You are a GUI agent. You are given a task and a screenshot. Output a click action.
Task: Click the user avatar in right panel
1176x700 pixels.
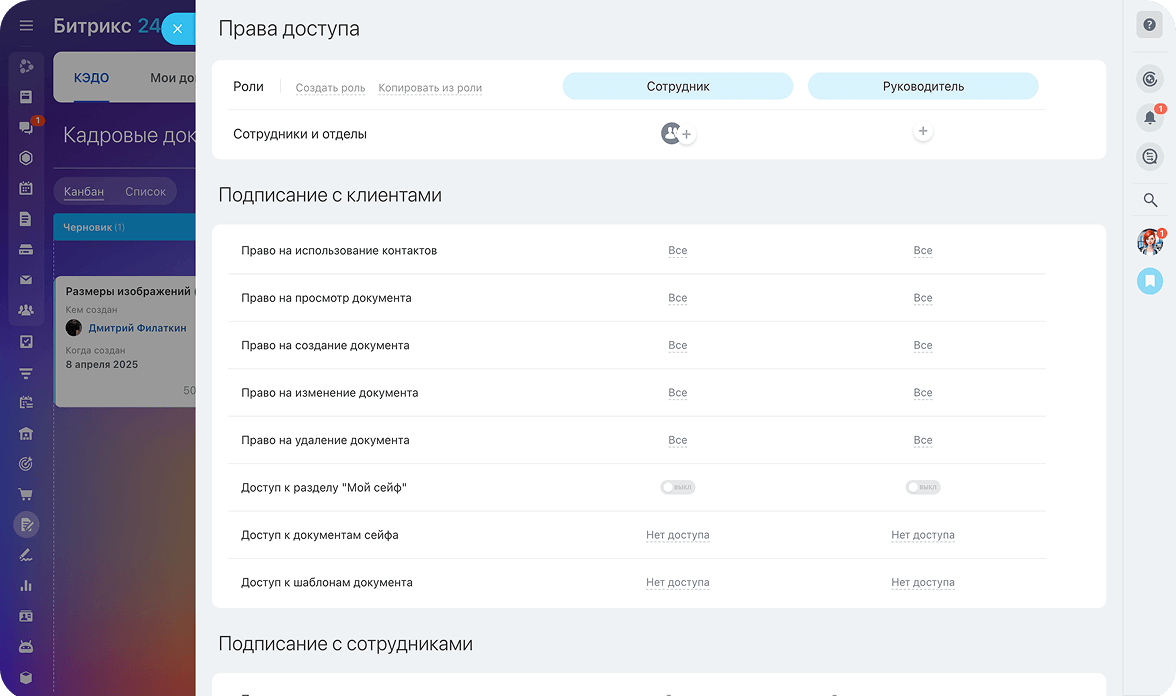tap(1149, 242)
